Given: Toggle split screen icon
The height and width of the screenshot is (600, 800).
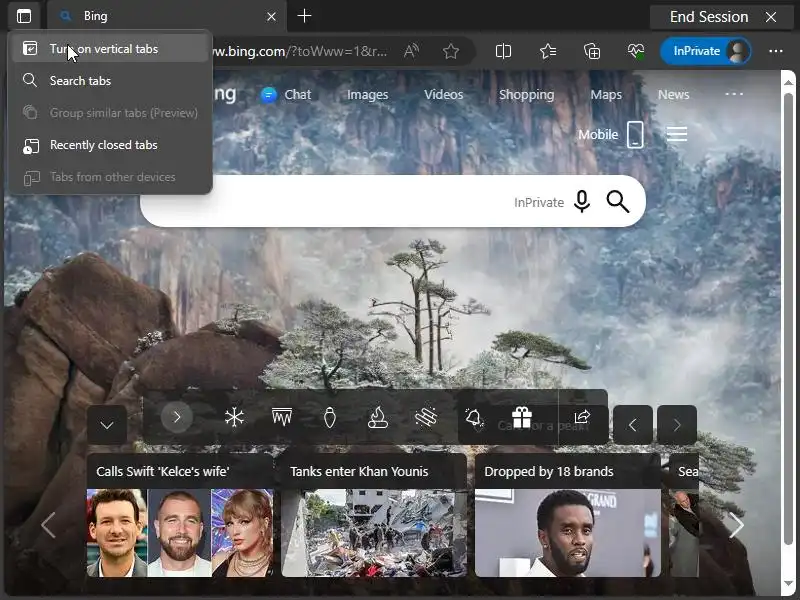Looking at the screenshot, I should tap(503, 51).
